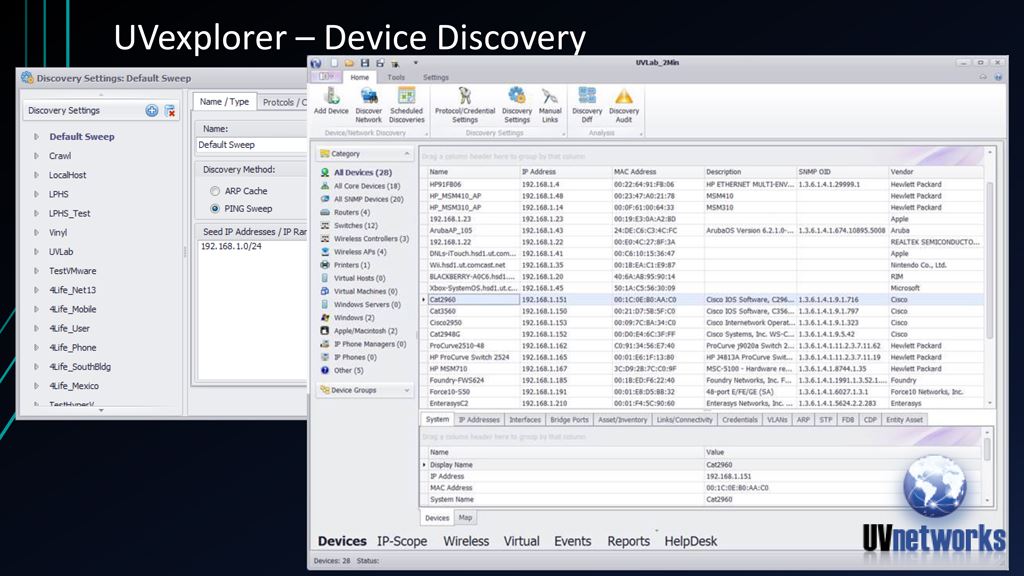1024x576 pixels.
Task: Switch to the Map view tab
Action: tap(465, 517)
